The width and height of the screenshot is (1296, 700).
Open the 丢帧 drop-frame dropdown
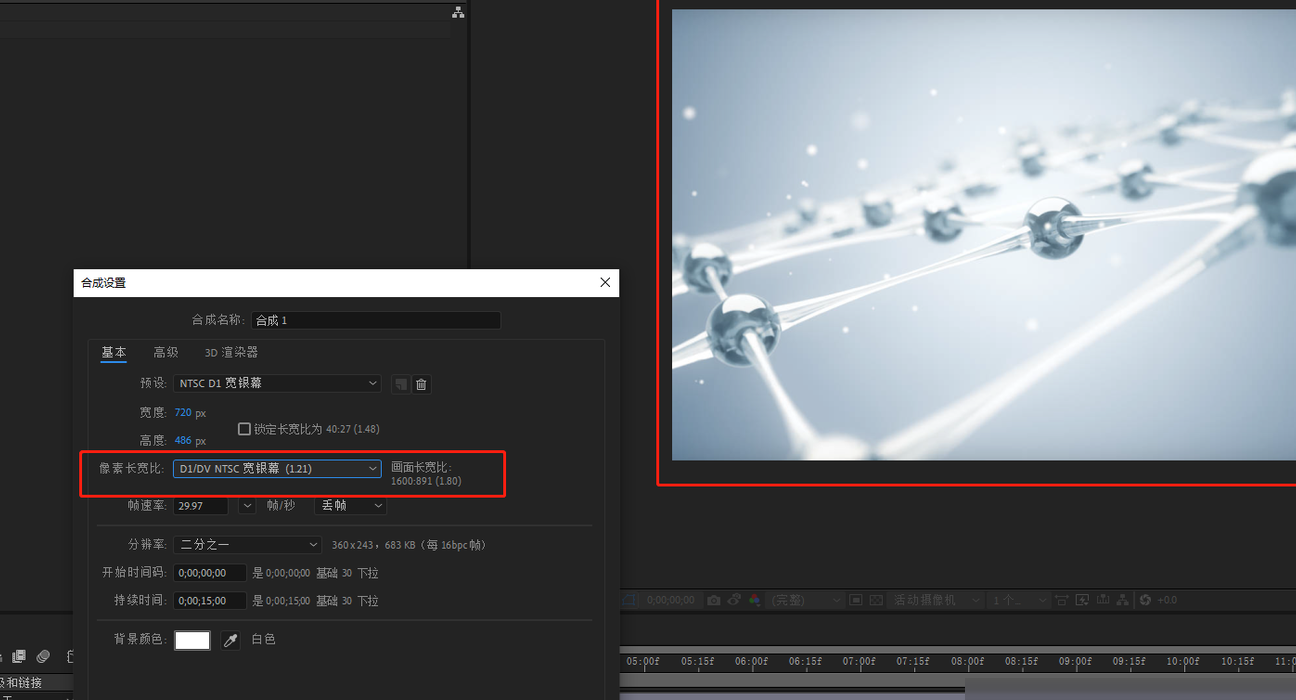click(350, 506)
